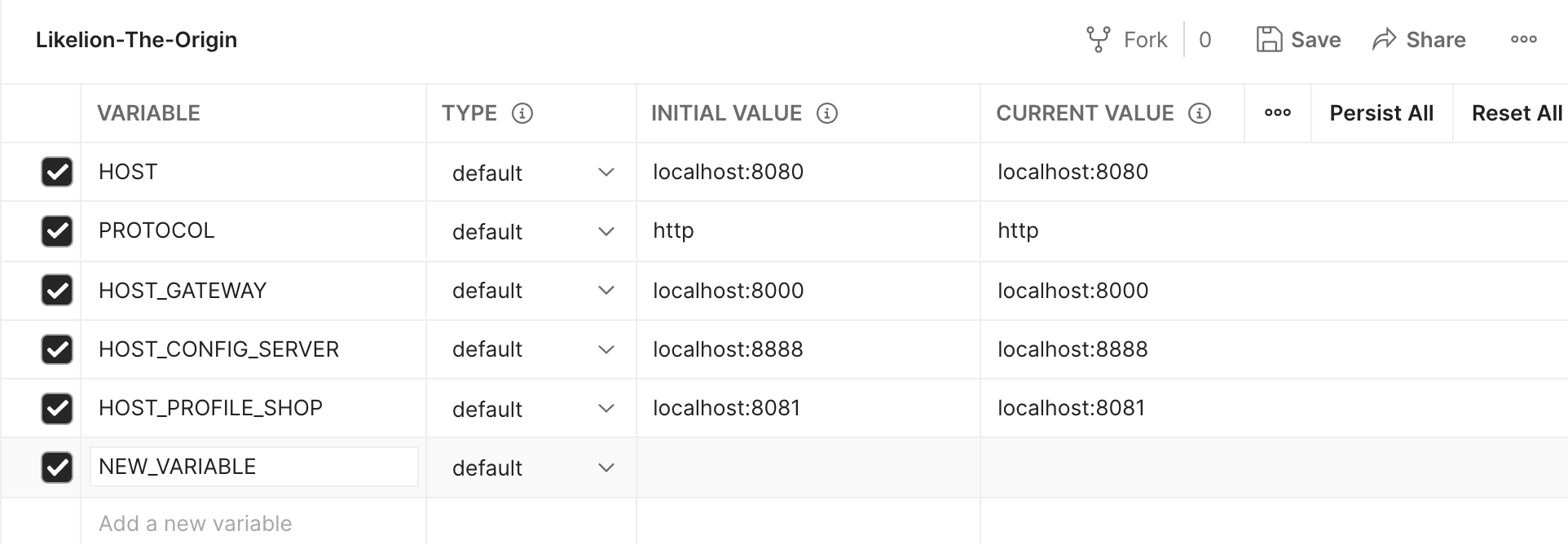Click the Save floppy disk icon
The width and height of the screenshot is (1568, 544).
point(1269,39)
